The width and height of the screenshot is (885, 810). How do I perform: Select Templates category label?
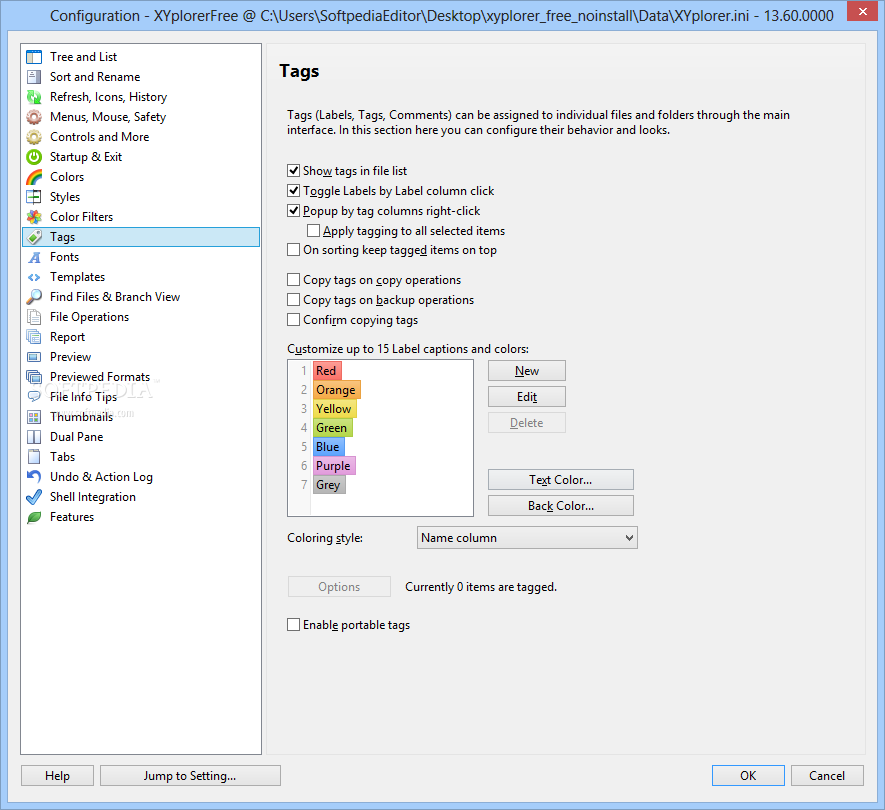[77, 277]
